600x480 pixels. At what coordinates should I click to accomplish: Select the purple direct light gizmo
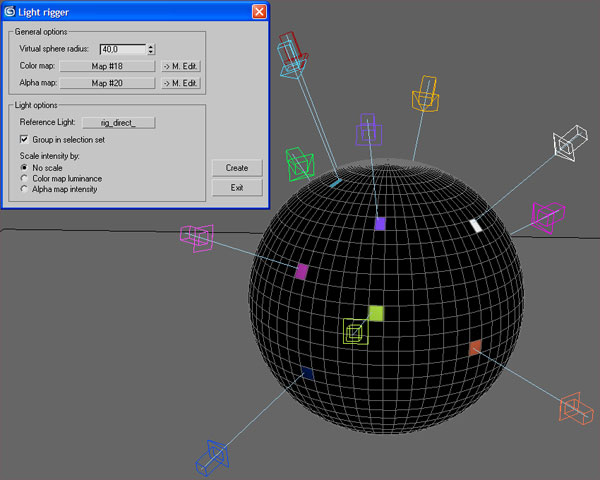point(368,129)
